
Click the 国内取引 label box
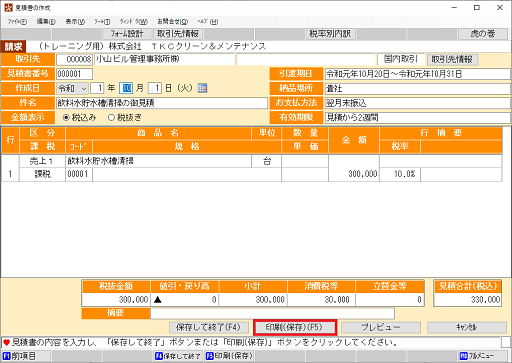click(401, 60)
